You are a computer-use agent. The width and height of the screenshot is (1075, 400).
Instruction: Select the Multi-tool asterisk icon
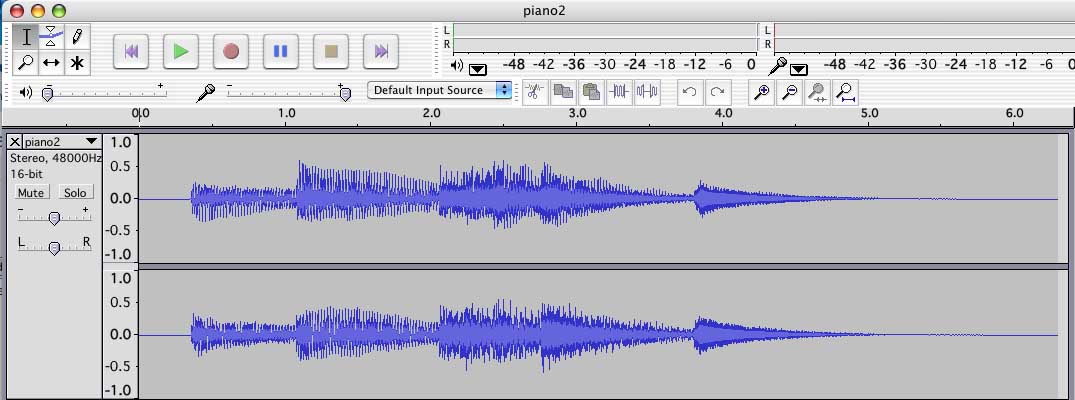pyautogui.click(x=77, y=63)
